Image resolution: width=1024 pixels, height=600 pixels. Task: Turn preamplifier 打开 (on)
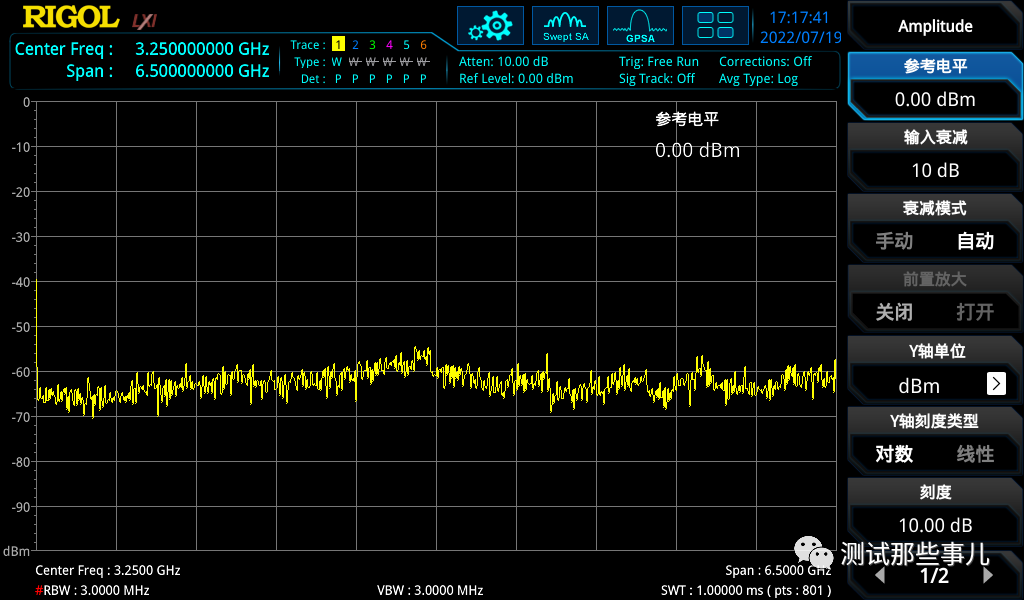pos(975,312)
